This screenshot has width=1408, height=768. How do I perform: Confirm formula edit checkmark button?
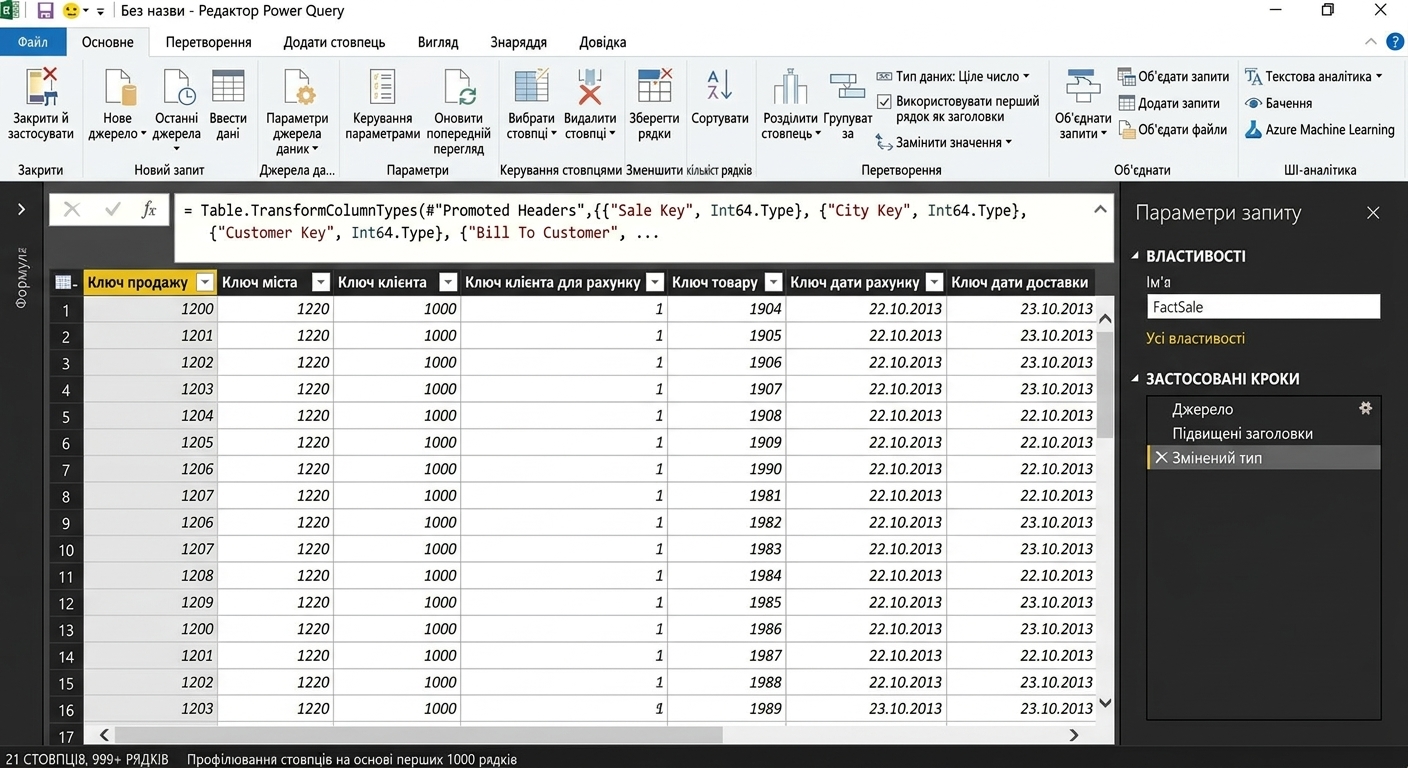tap(112, 209)
